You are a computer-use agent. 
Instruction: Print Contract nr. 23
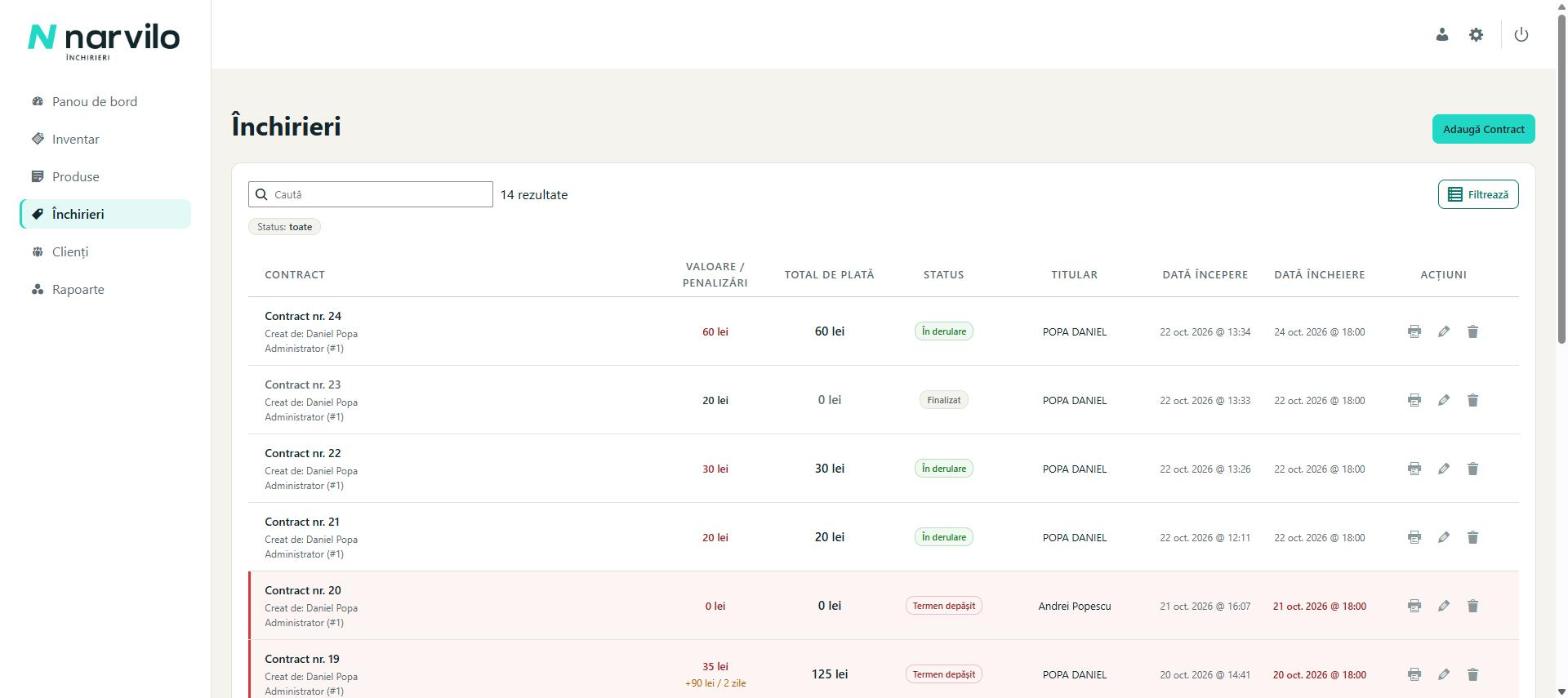click(1414, 400)
